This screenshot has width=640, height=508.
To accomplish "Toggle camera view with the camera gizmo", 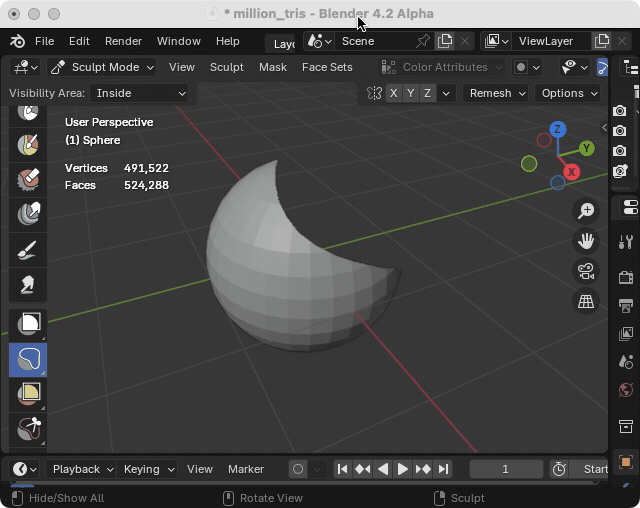I will click(x=586, y=271).
